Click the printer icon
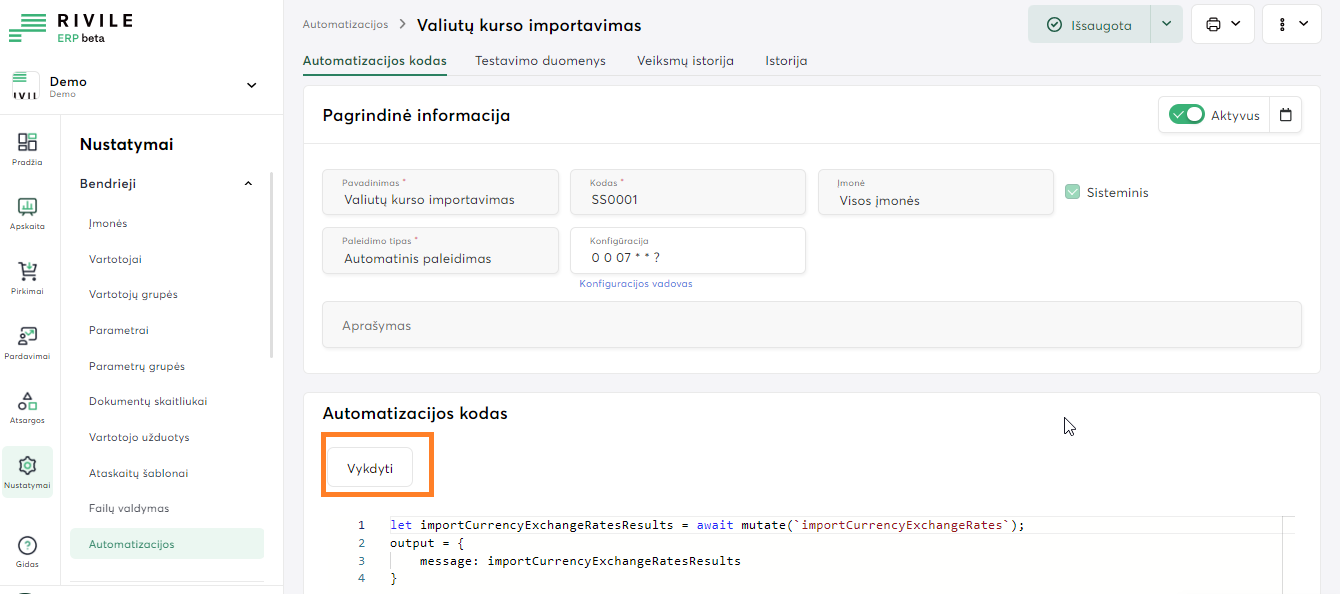This screenshot has width=1340, height=594. pos(1213,24)
